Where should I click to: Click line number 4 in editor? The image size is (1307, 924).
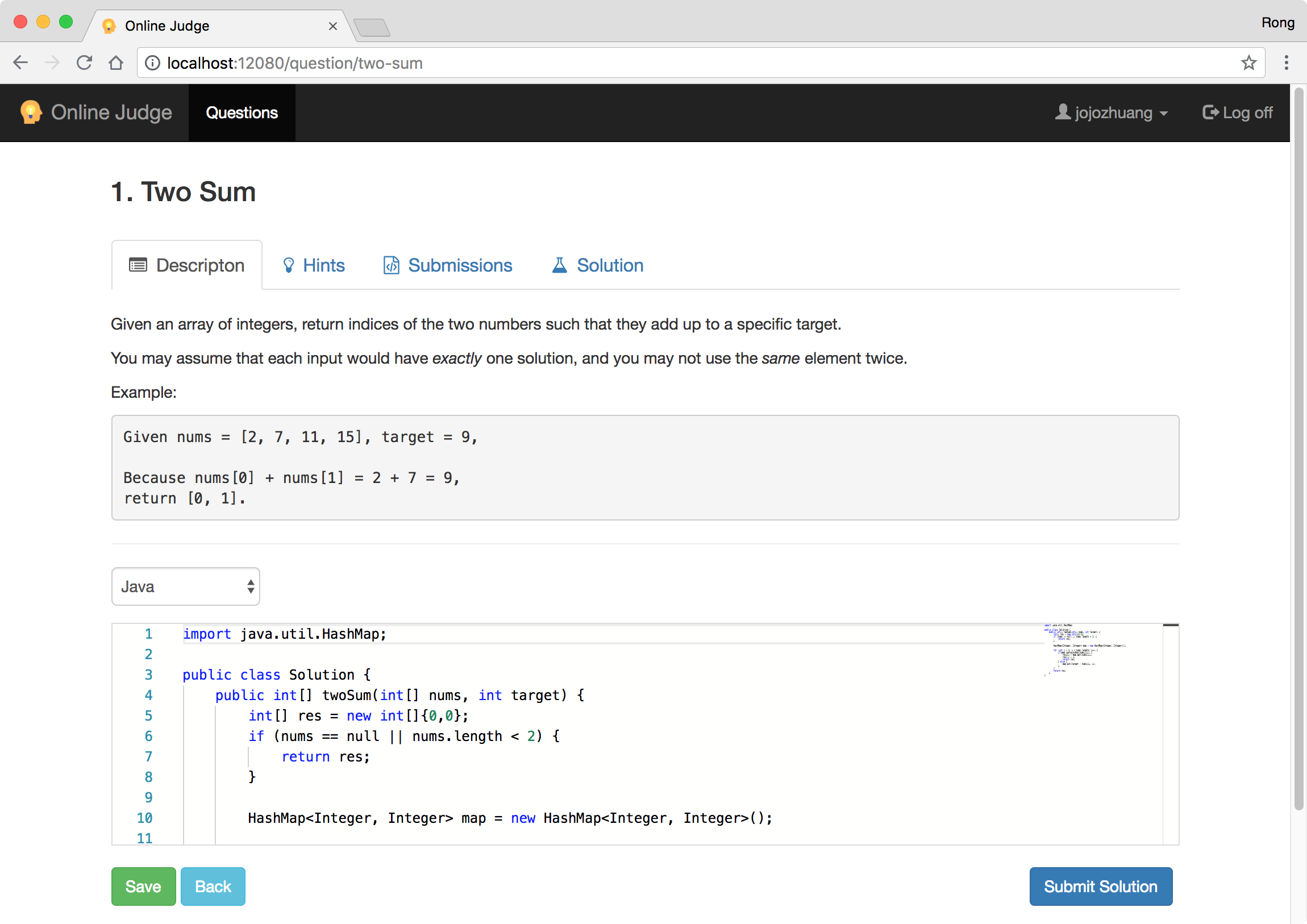click(x=148, y=695)
